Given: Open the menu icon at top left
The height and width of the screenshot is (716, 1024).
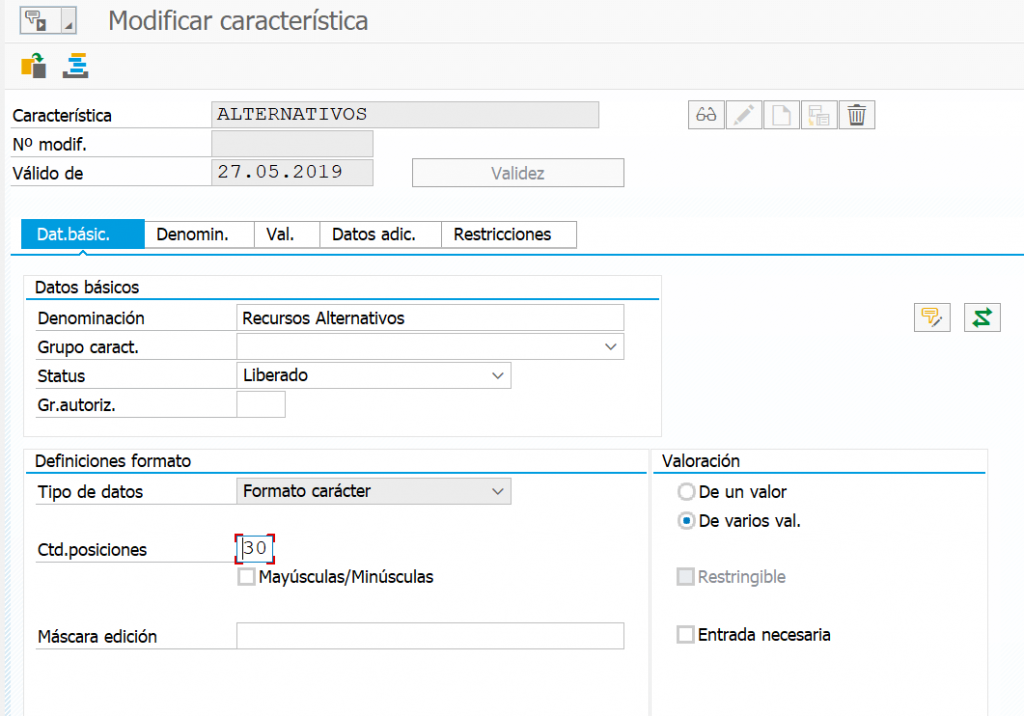Looking at the screenshot, I should pyautogui.click(x=39, y=21).
